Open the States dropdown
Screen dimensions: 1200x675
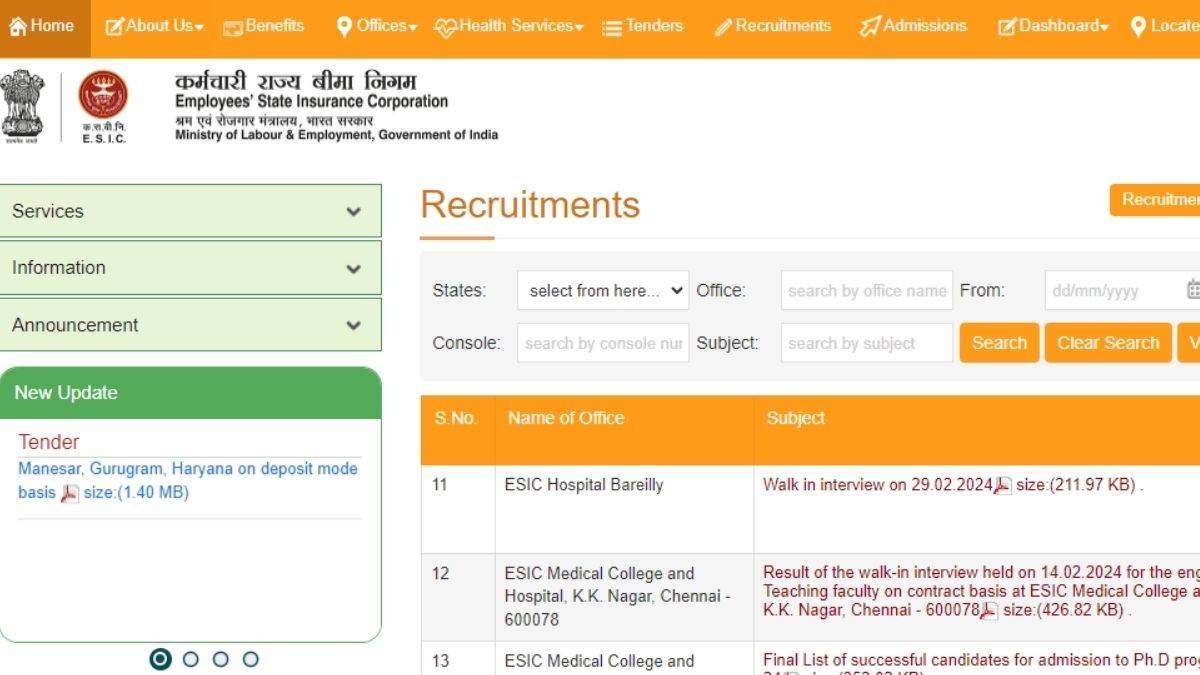[x=603, y=291]
